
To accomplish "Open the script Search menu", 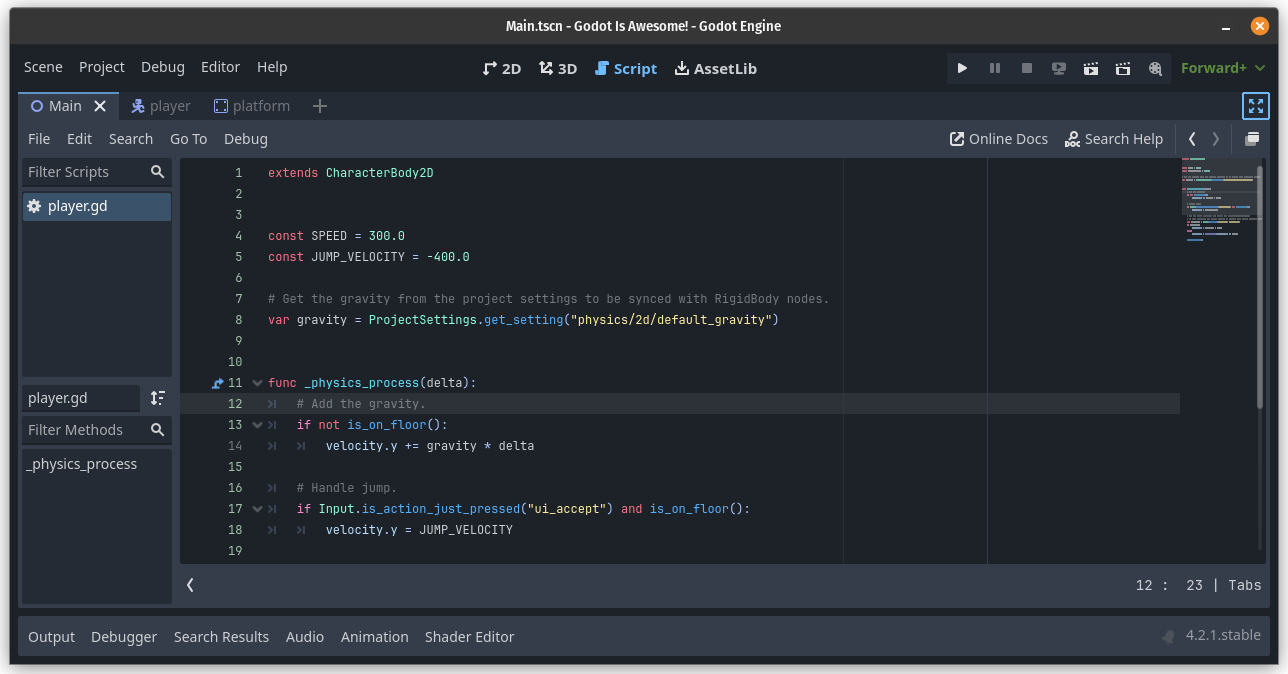I will [x=131, y=139].
